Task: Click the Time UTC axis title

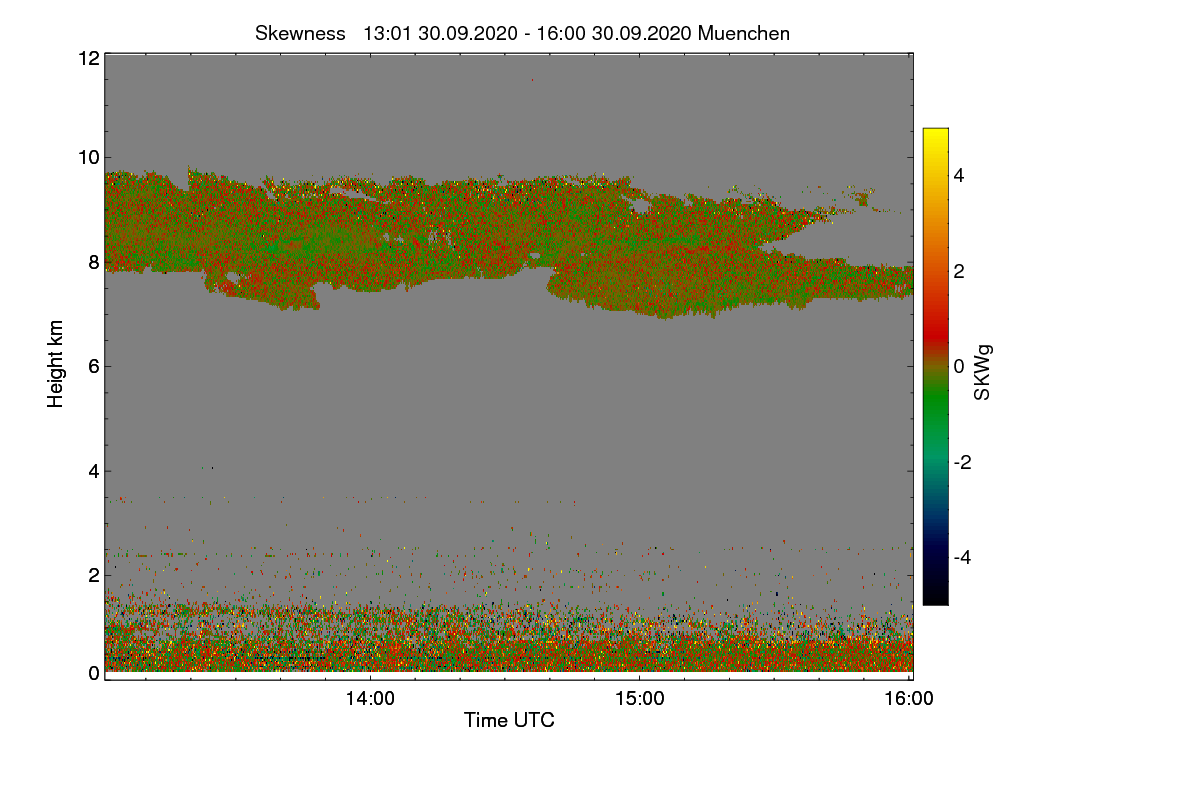Action: click(x=509, y=720)
